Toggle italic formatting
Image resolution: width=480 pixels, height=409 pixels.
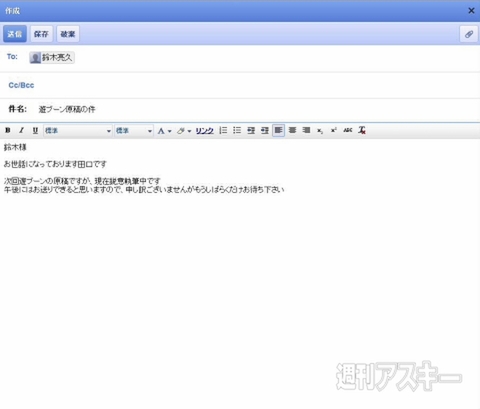pyautogui.click(x=21, y=130)
